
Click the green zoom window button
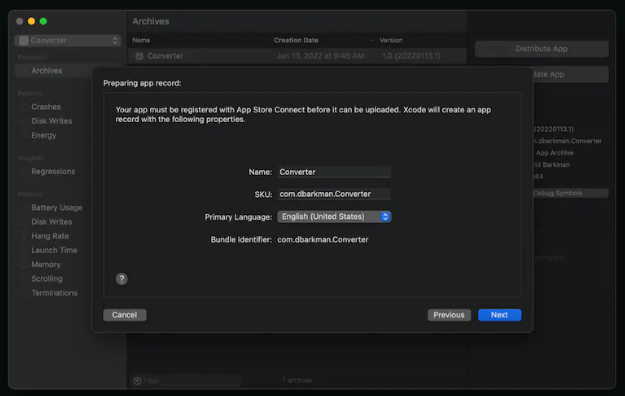43,21
